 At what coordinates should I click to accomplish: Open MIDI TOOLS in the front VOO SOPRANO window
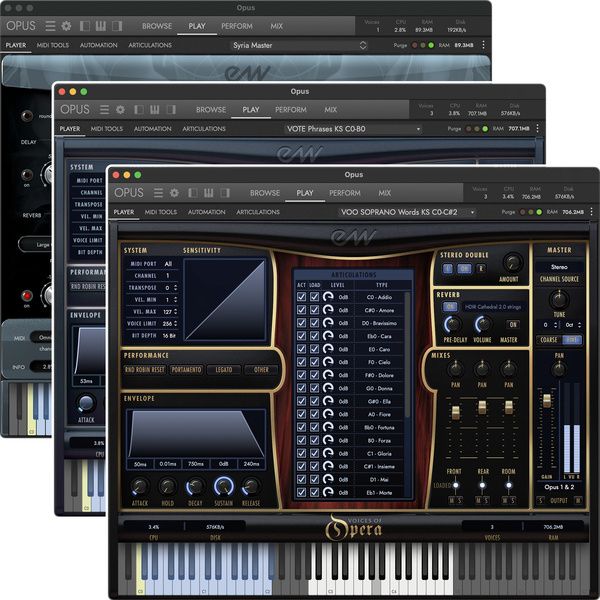[x=161, y=212]
